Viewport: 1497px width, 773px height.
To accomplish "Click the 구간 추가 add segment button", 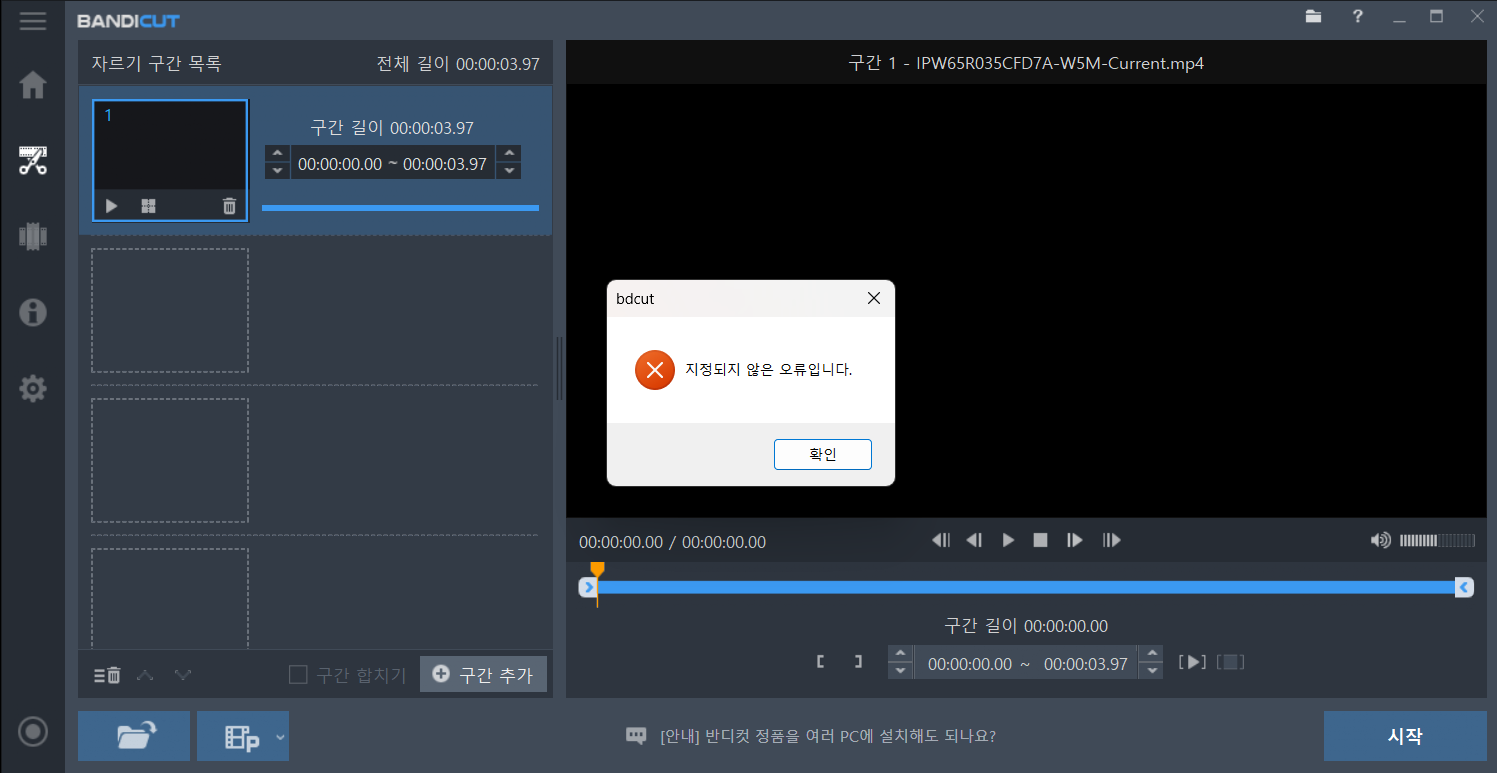I will (483, 674).
